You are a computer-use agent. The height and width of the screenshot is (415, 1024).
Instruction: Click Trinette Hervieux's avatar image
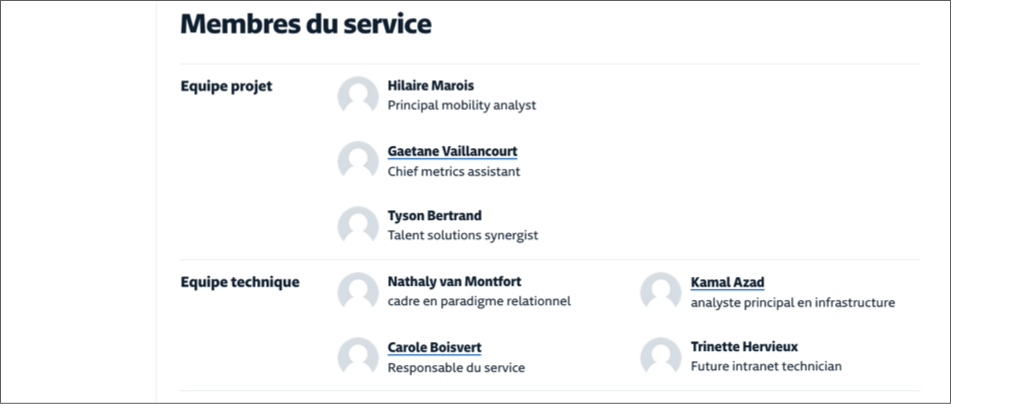[661, 357]
